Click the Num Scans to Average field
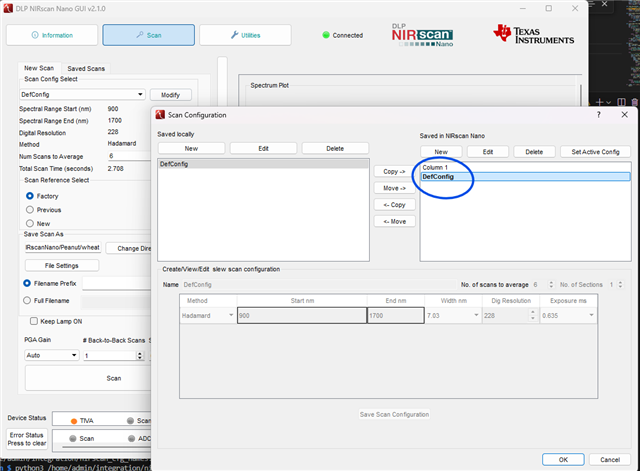This screenshot has height=471, width=640. click(x=129, y=156)
